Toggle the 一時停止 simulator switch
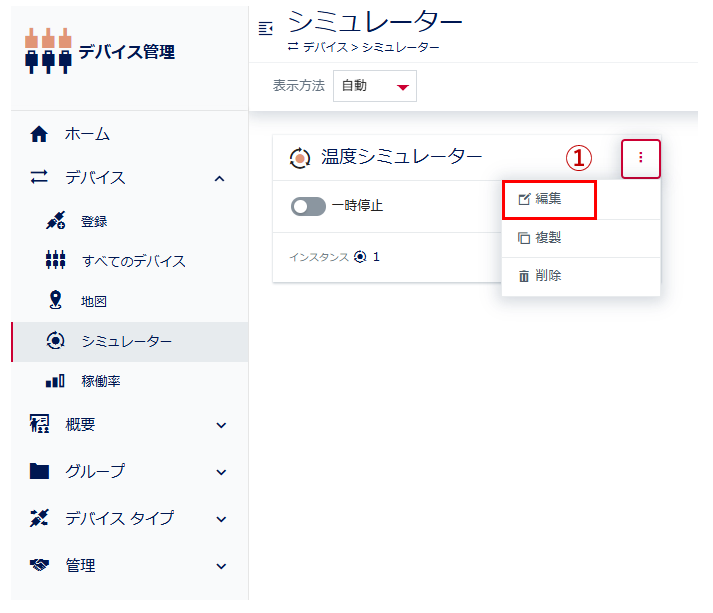Screen dimensions: 713x613 (308, 206)
